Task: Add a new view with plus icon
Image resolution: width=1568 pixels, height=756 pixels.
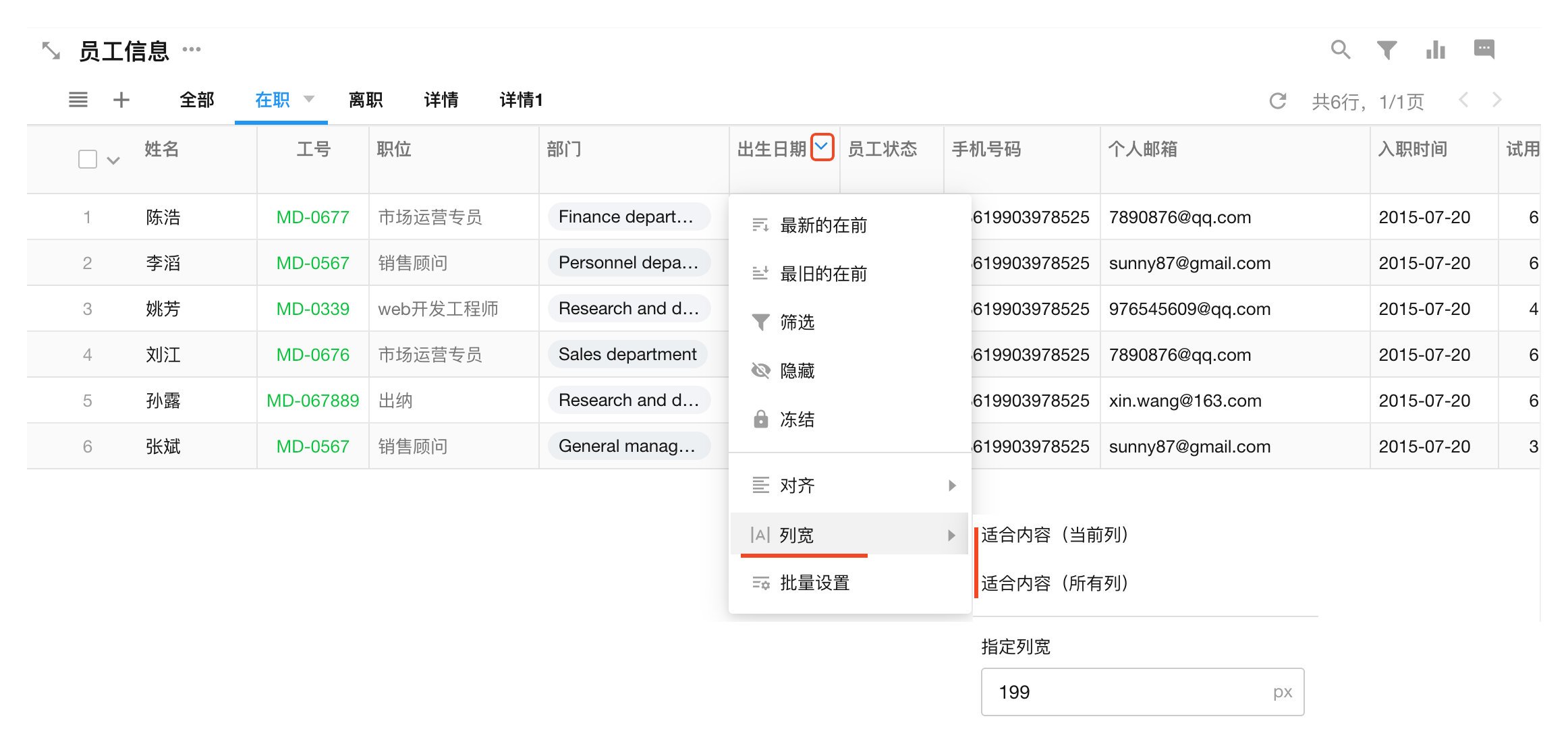Action: (x=121, y=100)
